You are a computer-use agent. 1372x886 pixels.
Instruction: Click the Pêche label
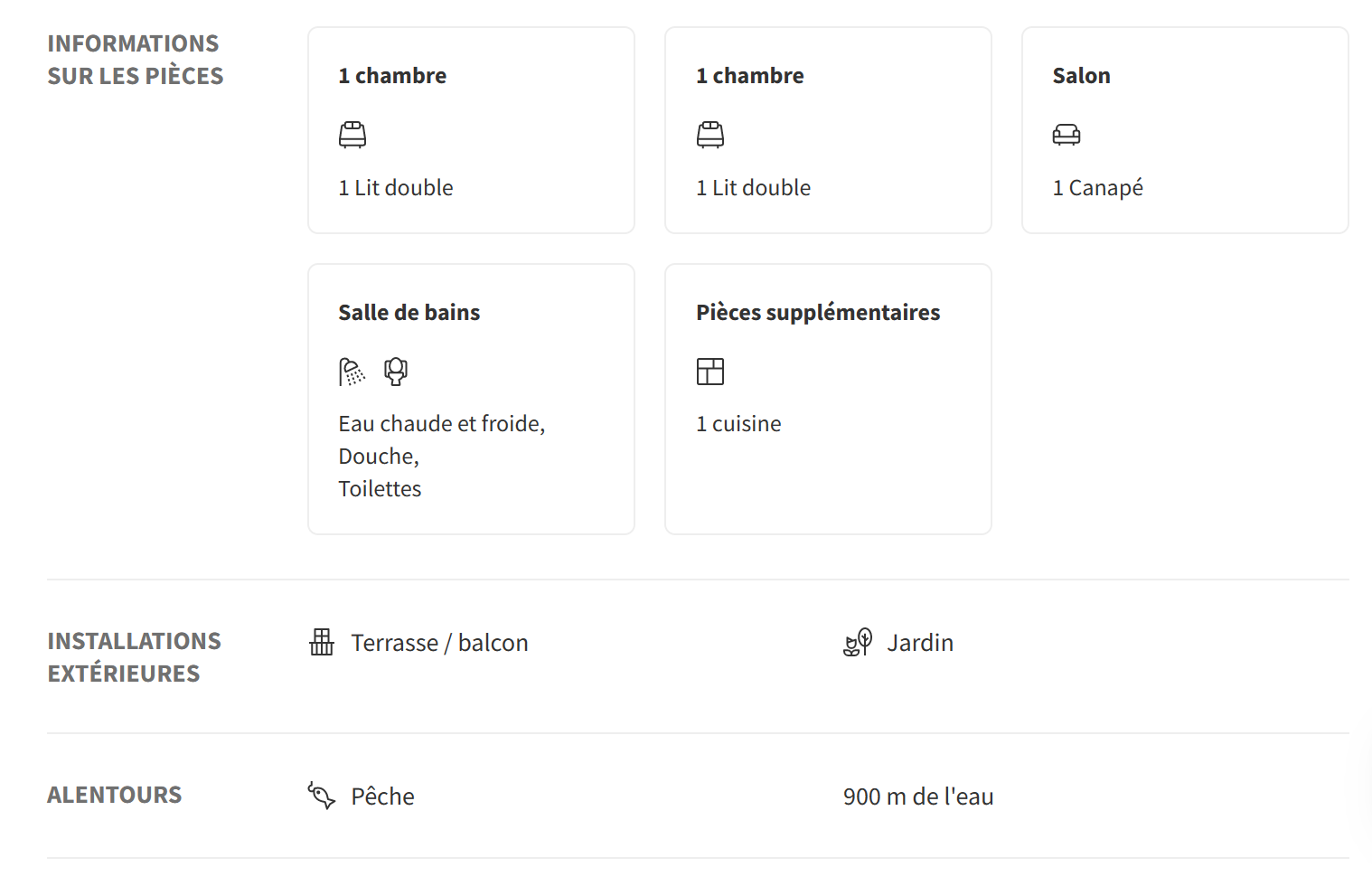pyautogui.click(x=382, y=796)
